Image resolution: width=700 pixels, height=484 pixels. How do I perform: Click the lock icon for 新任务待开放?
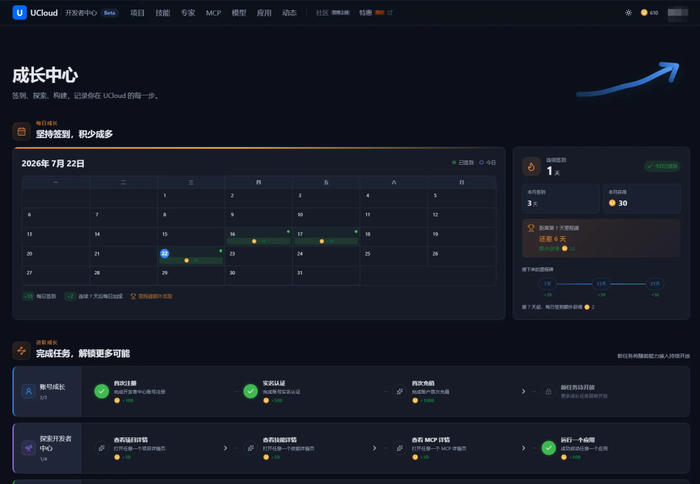click(548, 392)
